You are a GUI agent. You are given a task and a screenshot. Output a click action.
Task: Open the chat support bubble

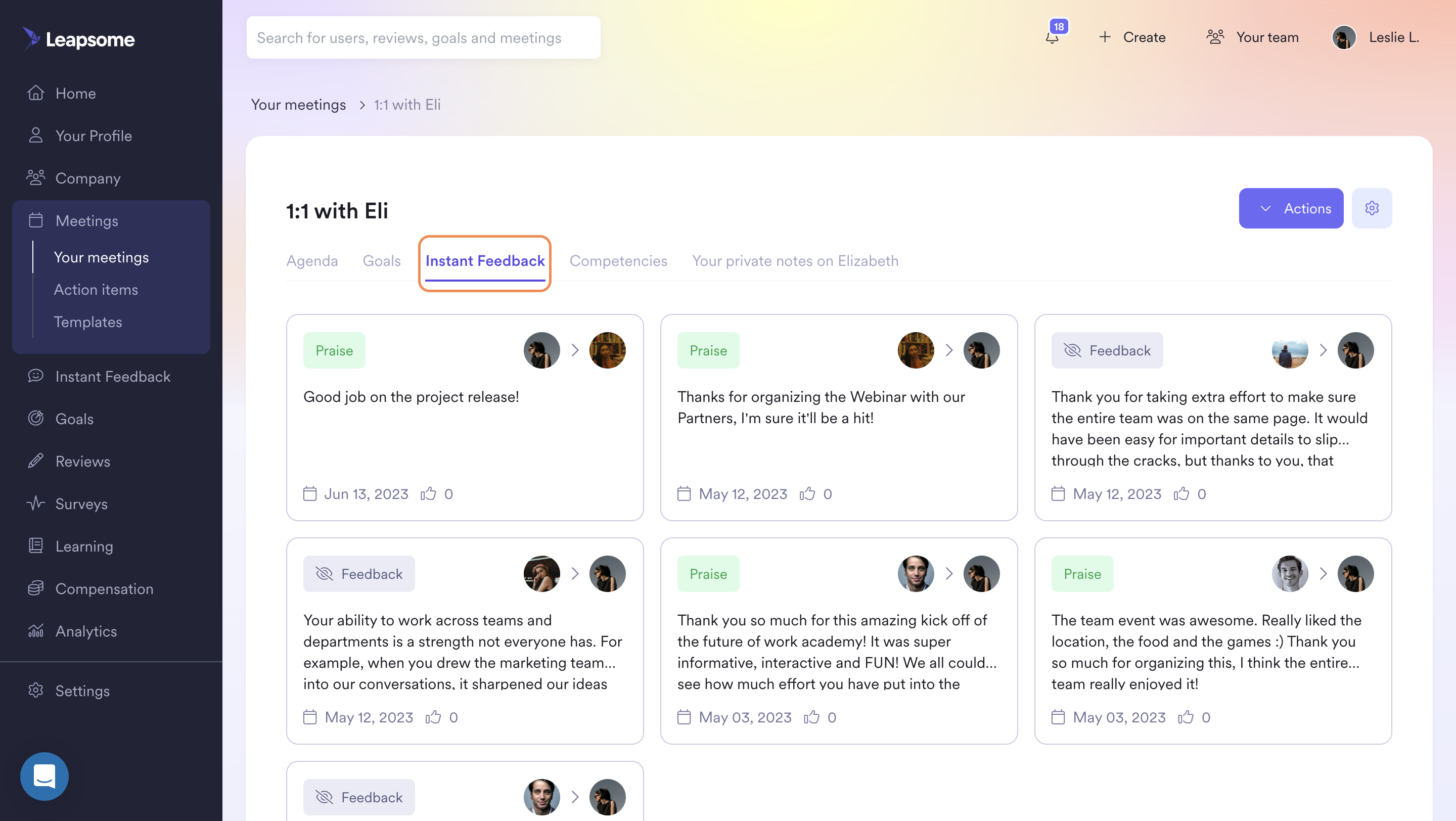(x=44, y=777)
